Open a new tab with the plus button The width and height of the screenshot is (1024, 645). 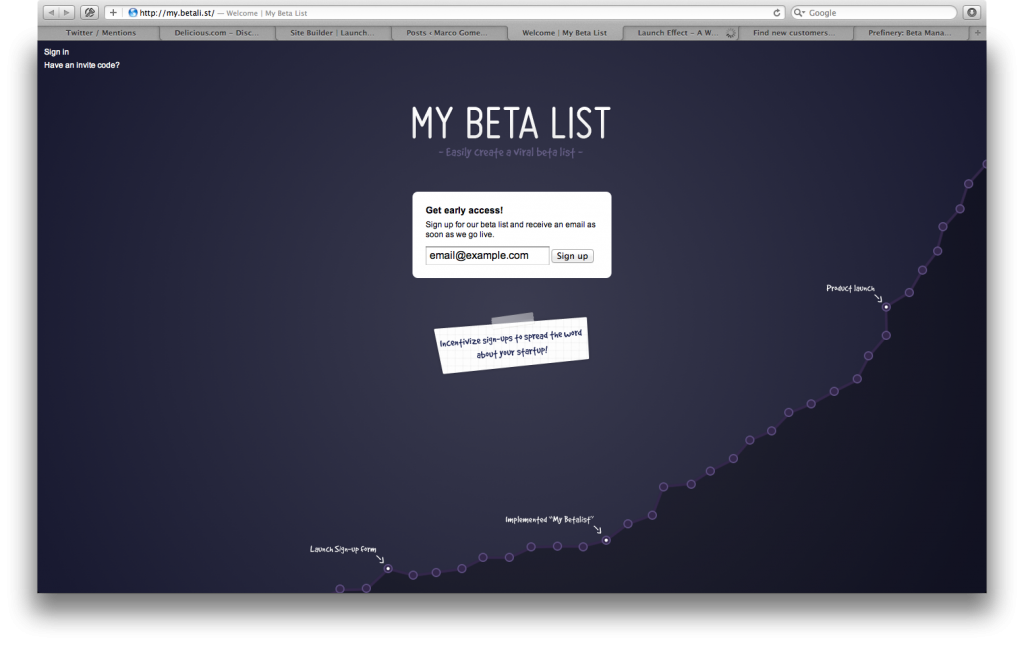click(x=111, y=13)
